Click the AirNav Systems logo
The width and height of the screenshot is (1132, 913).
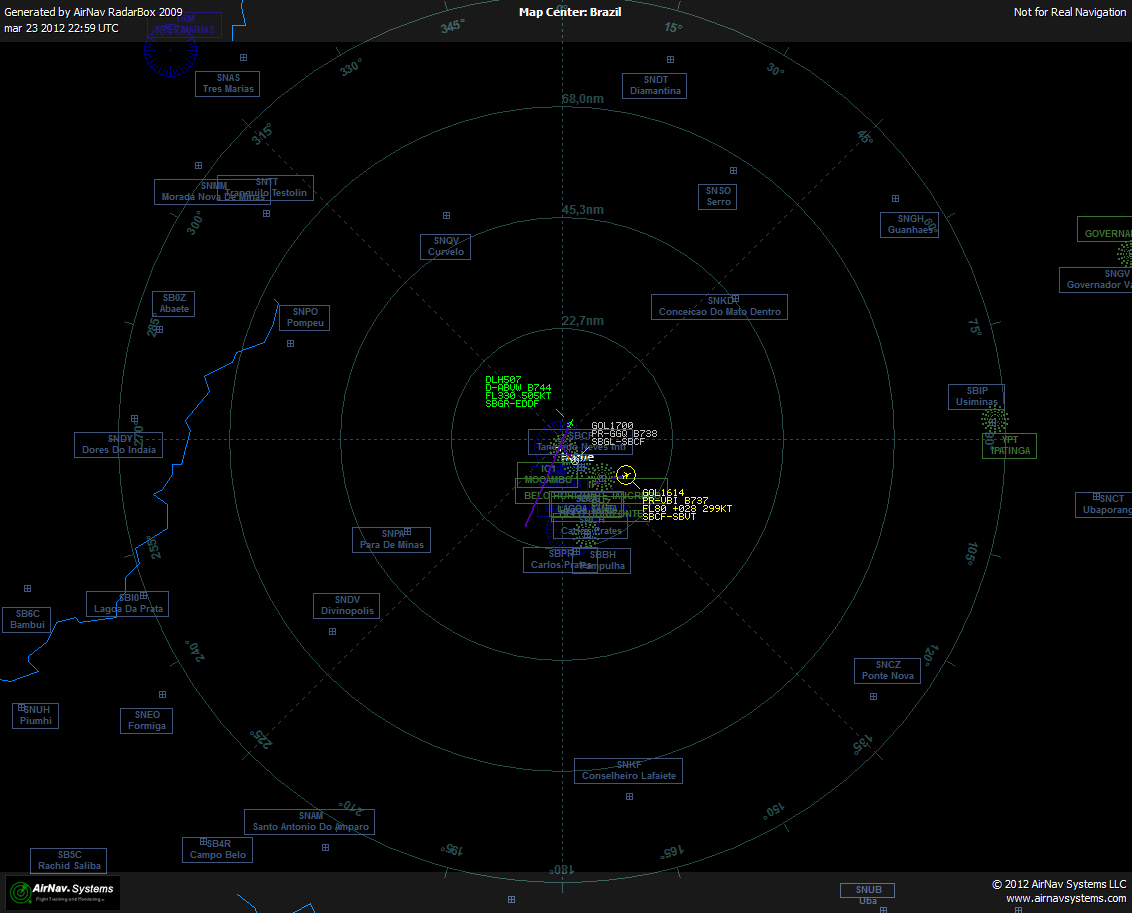[60, 892]
